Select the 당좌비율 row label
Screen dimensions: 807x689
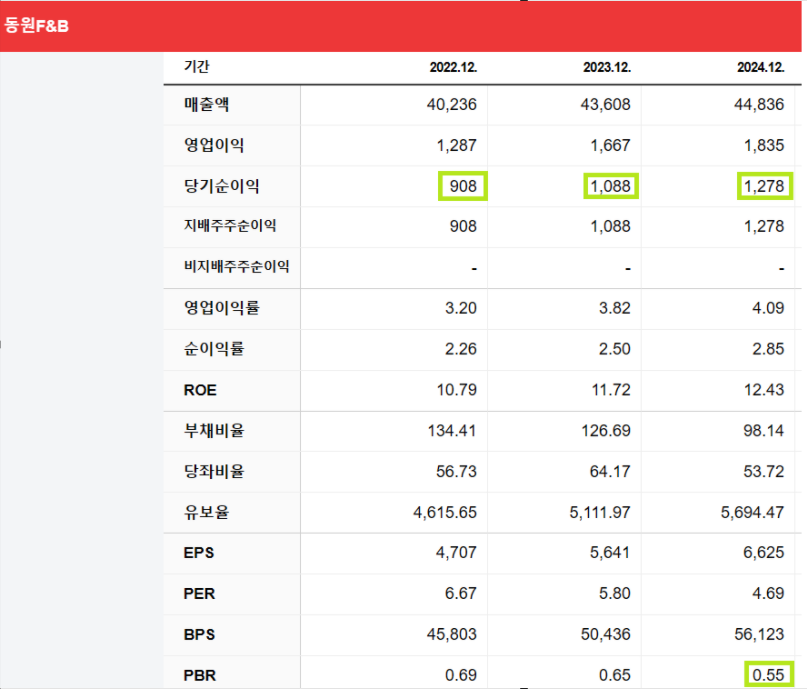214,471
